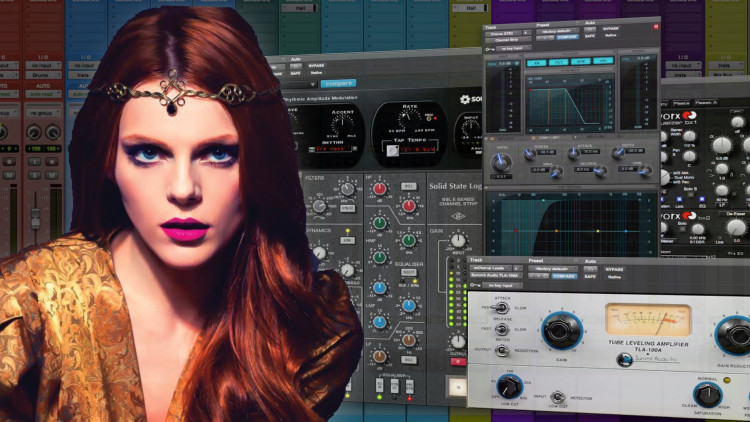Close the Channel Strip plugin window
The image size is (750, 422).
click(x=656, y=27)
